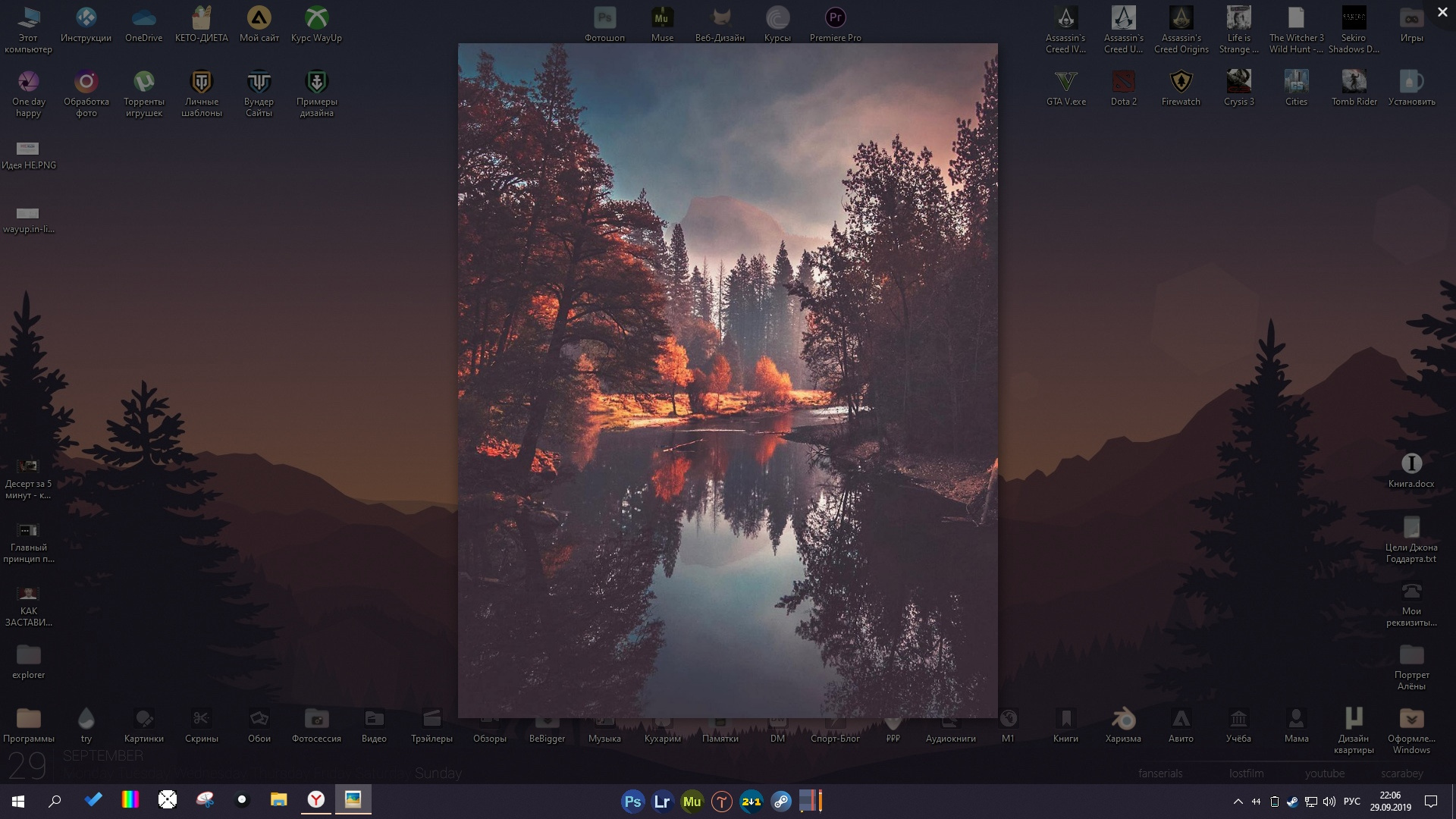Open File Explorer from the taskbar

pos(279,800)
